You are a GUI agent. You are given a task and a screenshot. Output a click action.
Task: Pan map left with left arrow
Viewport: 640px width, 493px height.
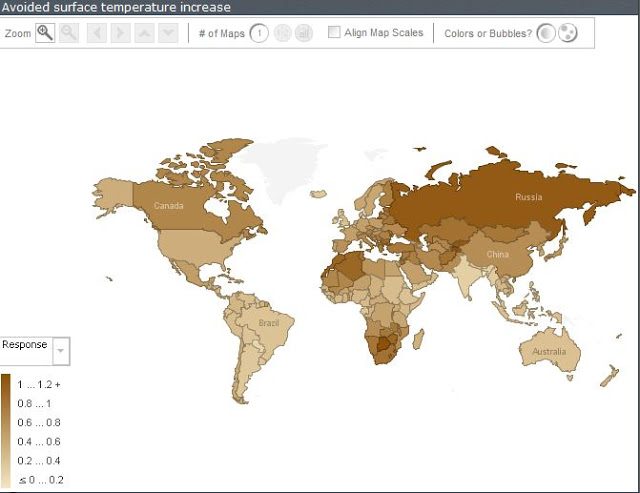tap(97, 33)
